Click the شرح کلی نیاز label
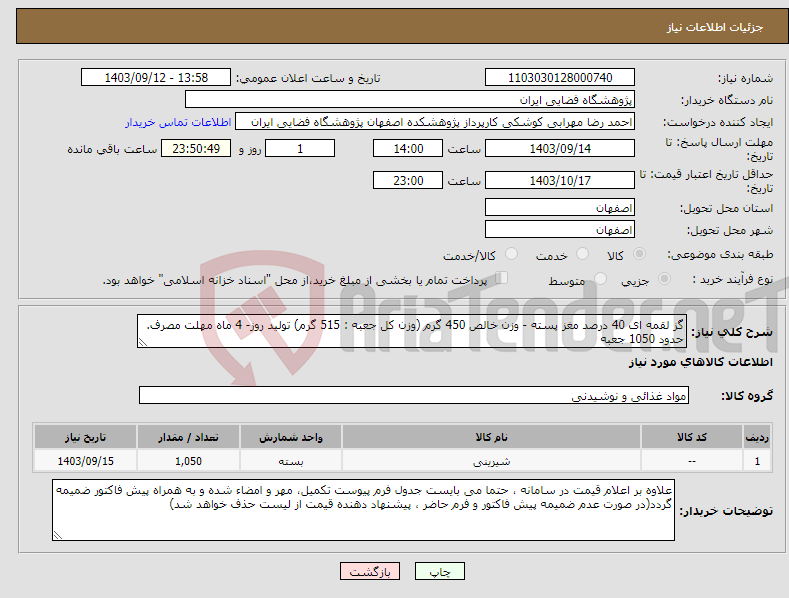 [732, 332]
